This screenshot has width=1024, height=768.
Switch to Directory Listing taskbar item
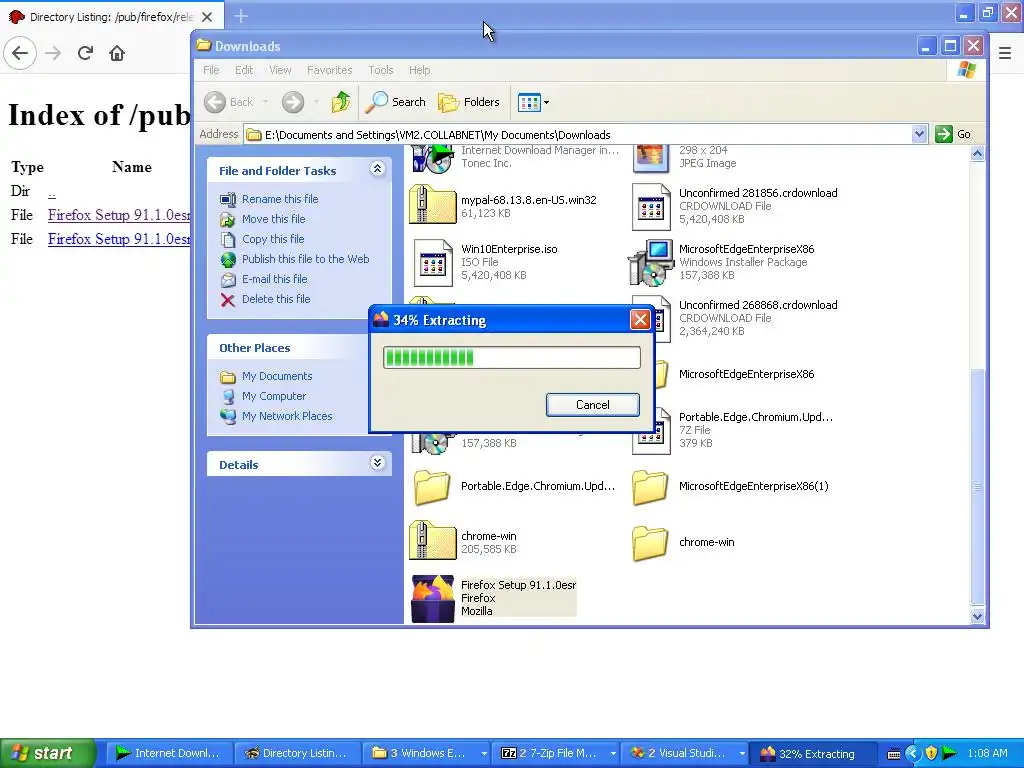[x=296, y=753]
